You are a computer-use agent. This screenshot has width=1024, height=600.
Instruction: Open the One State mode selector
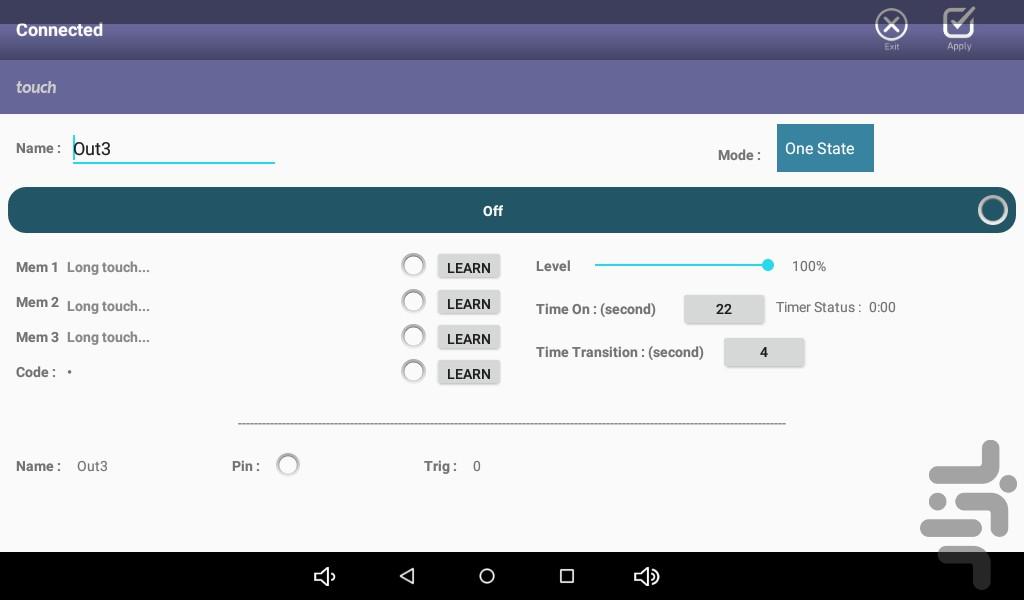[x=825, y=148]
